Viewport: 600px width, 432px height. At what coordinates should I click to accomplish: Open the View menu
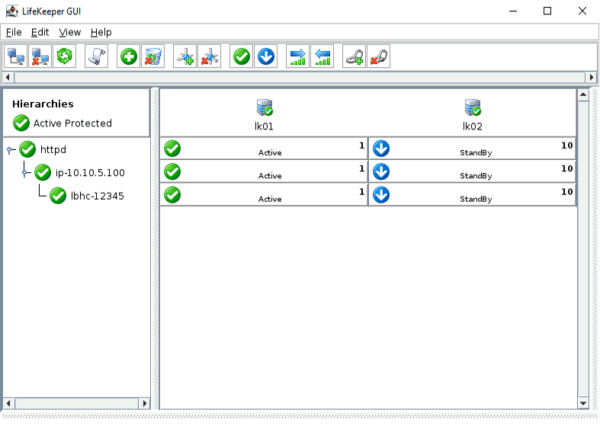(x=70, y=32)
